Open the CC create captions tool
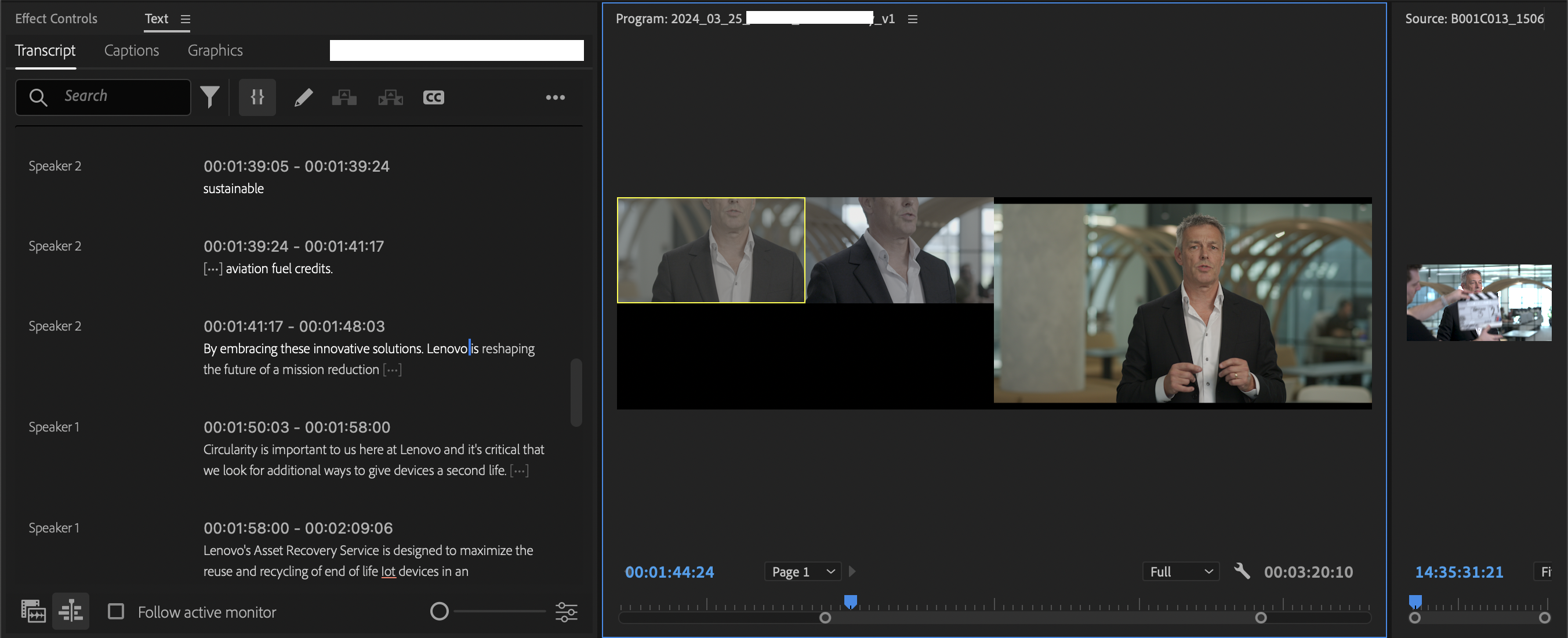The height and width of the screenshot is (638, 1568). click(x=433, y=97)
